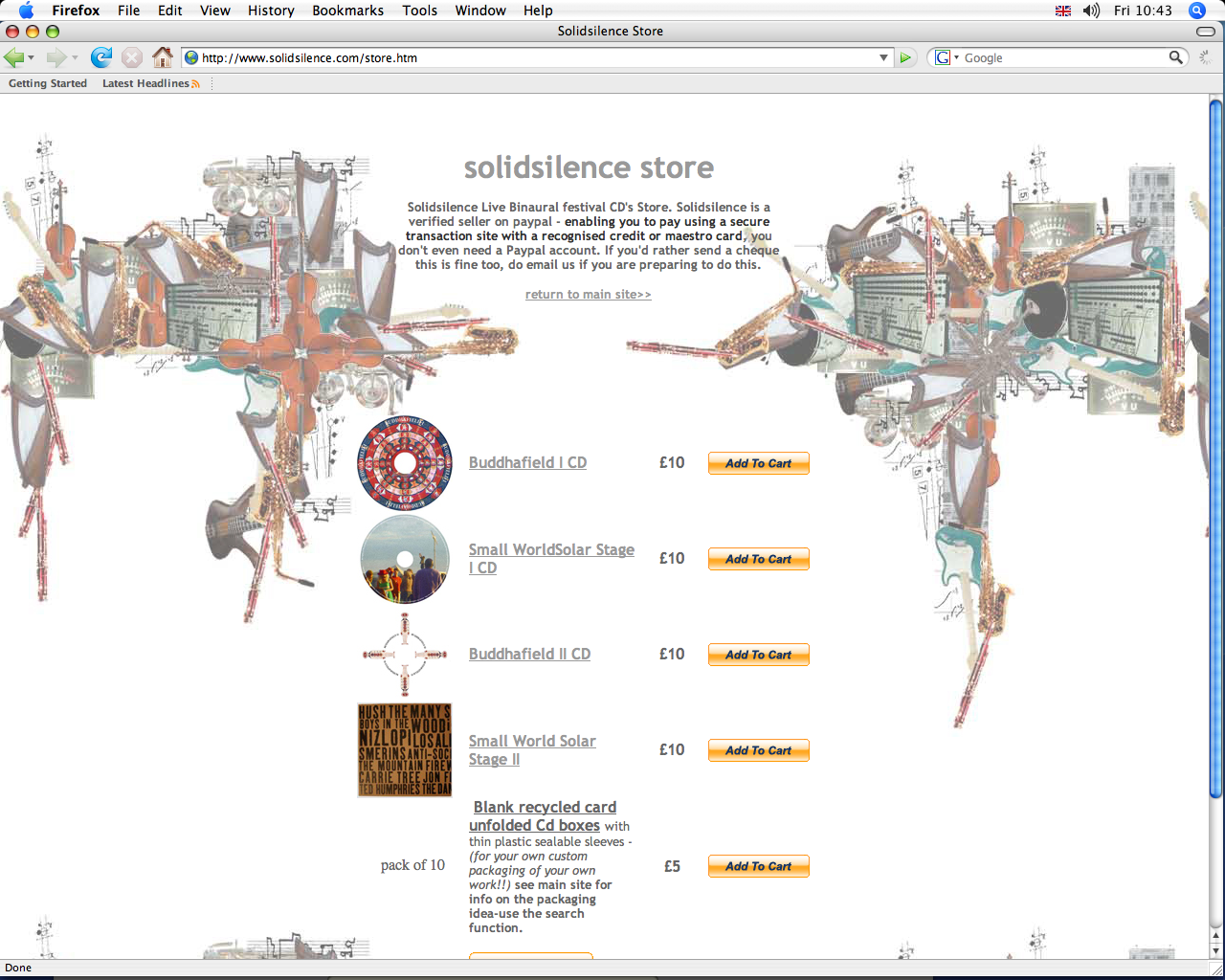The height and width of the screenshot is (980, 1225).
Task: Click the address bar URL field
Action: coord(536,57)
